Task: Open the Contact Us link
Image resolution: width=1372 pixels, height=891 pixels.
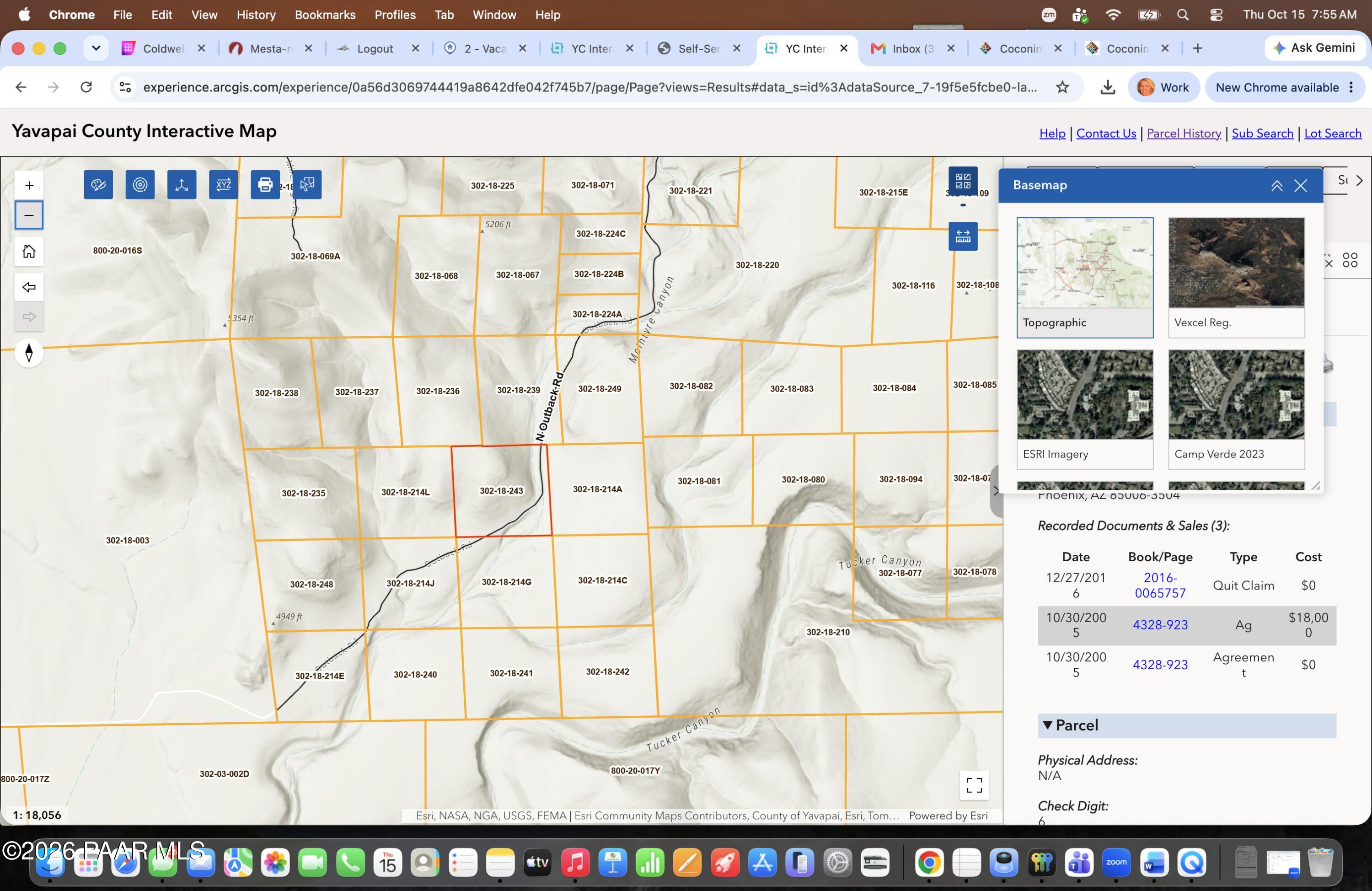Action: pyautogui.click(x=1106, y=133)
